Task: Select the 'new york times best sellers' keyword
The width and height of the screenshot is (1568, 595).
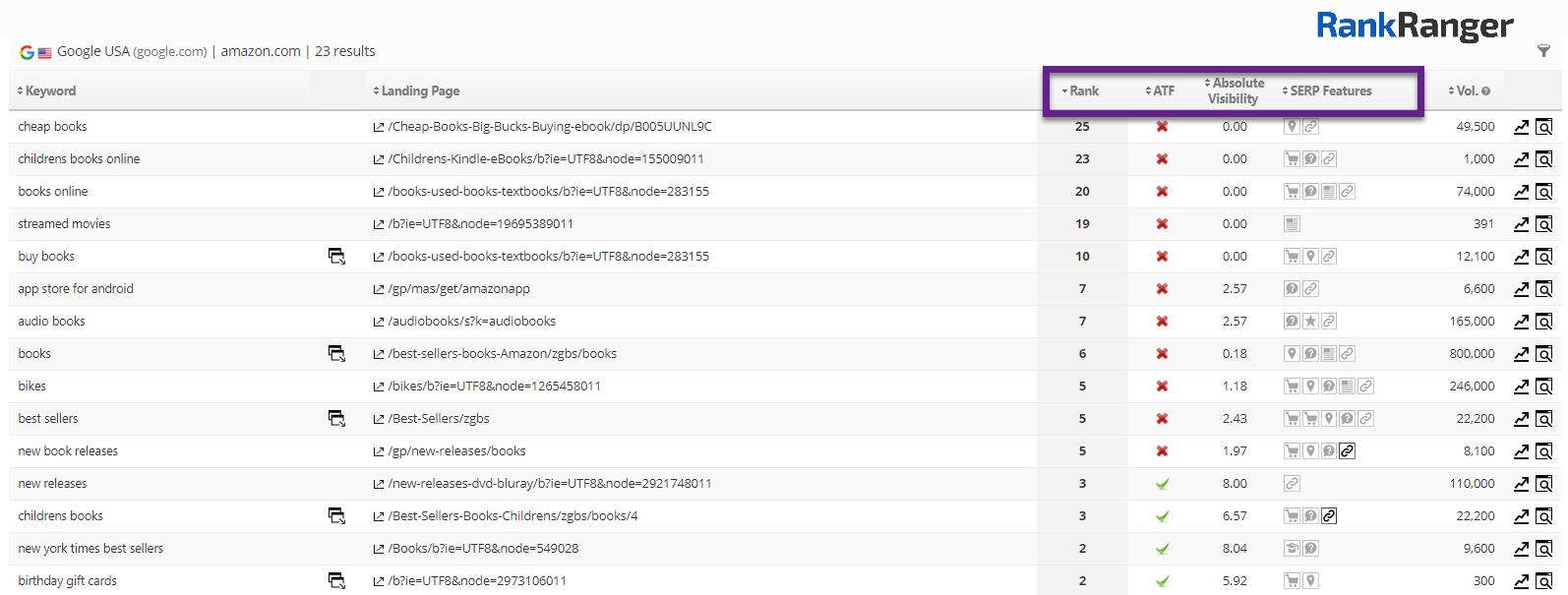Action: (x=90, y=549)
